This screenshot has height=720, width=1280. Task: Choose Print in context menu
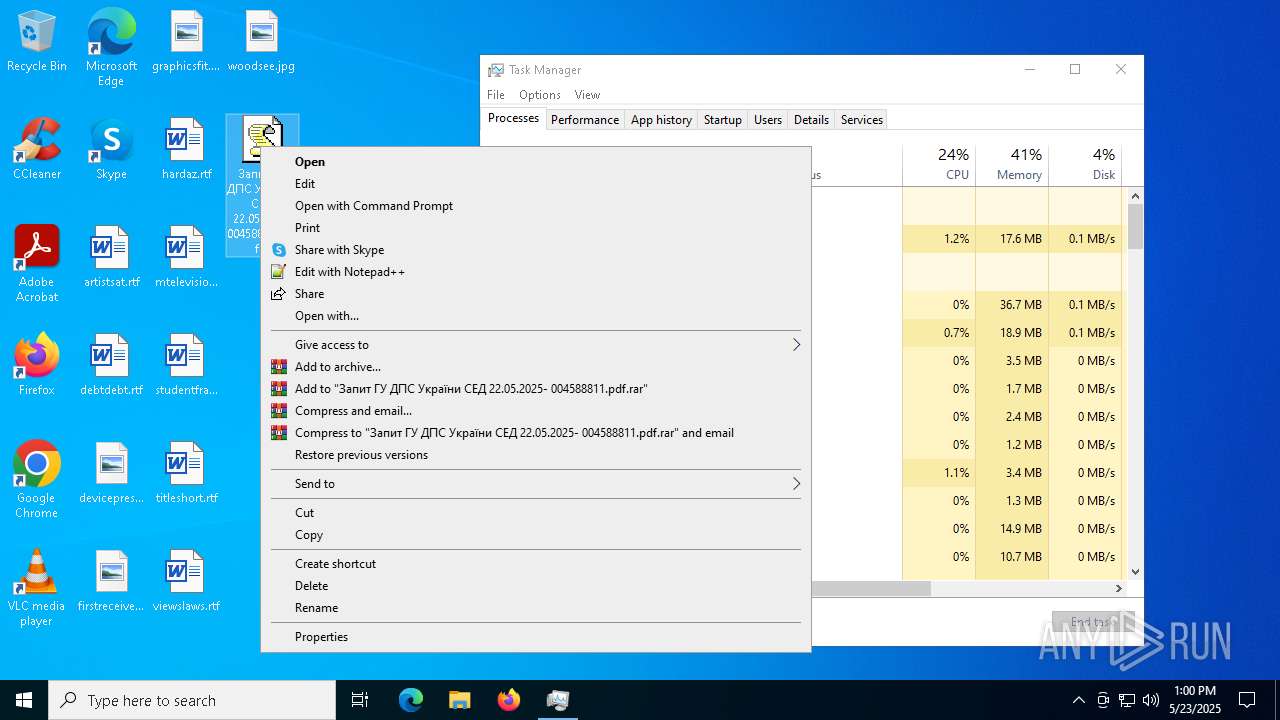tap(536, 228)
